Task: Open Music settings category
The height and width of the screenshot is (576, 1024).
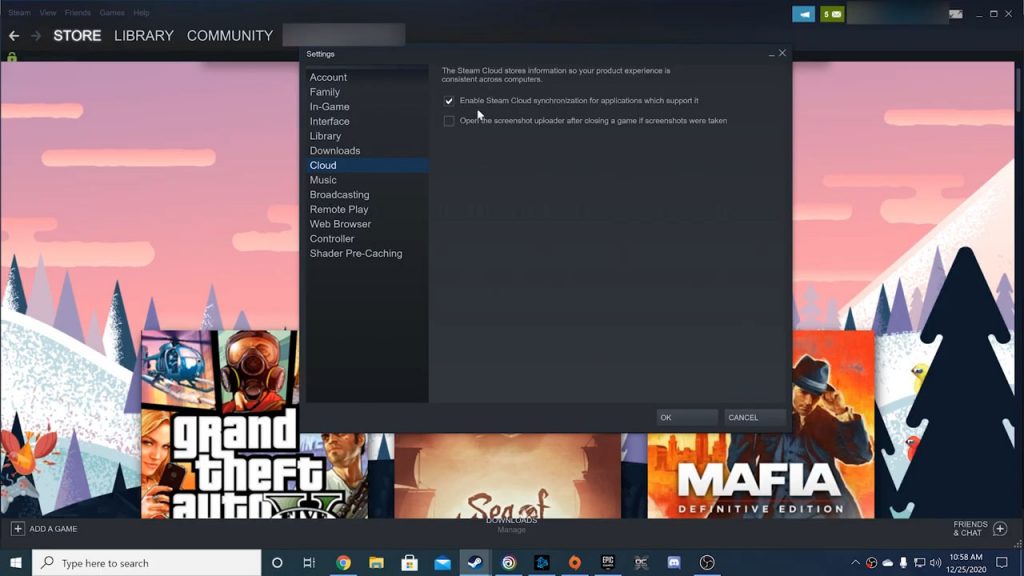Action: (x=367, y=180)
